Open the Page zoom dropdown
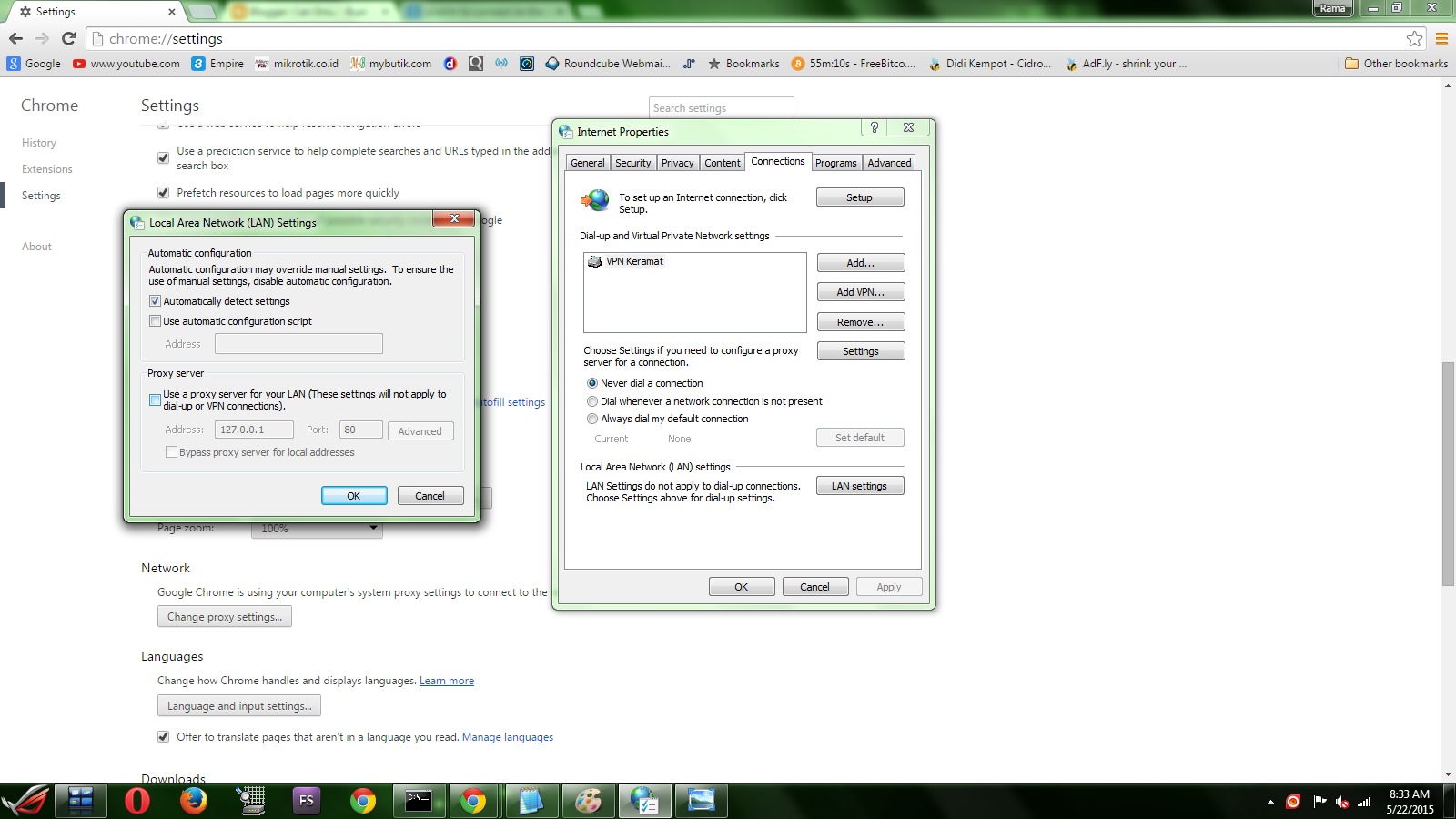Screen dimensions: 1456x819 pyautogui.click(x=317, y=528)
